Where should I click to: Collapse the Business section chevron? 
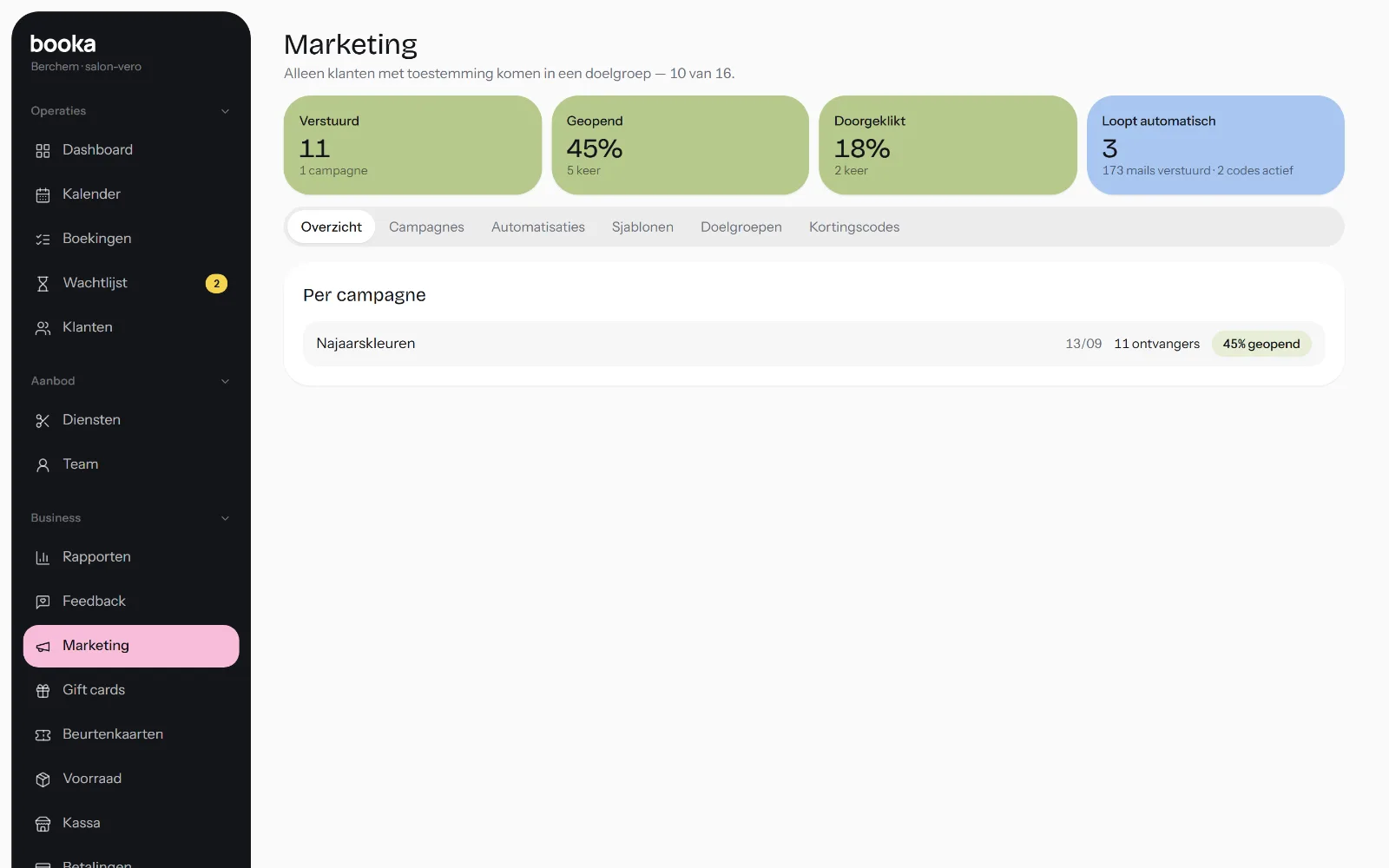[x=225, y=518]
